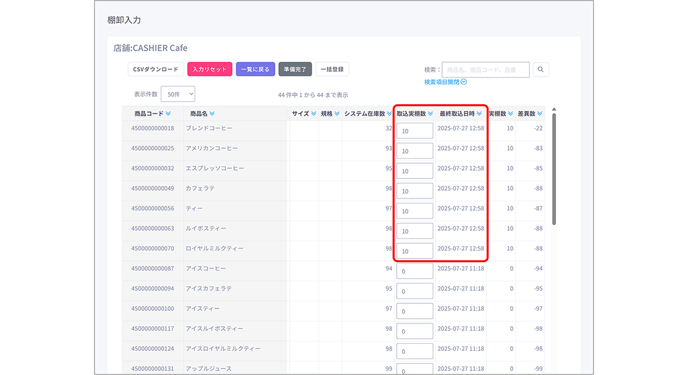Image resolution: width=688 pixels, height=375 pixels.
Task: Click 取込実棚数 field for アイスティー row
Action: pyautogui.click(x=415, y=311)
